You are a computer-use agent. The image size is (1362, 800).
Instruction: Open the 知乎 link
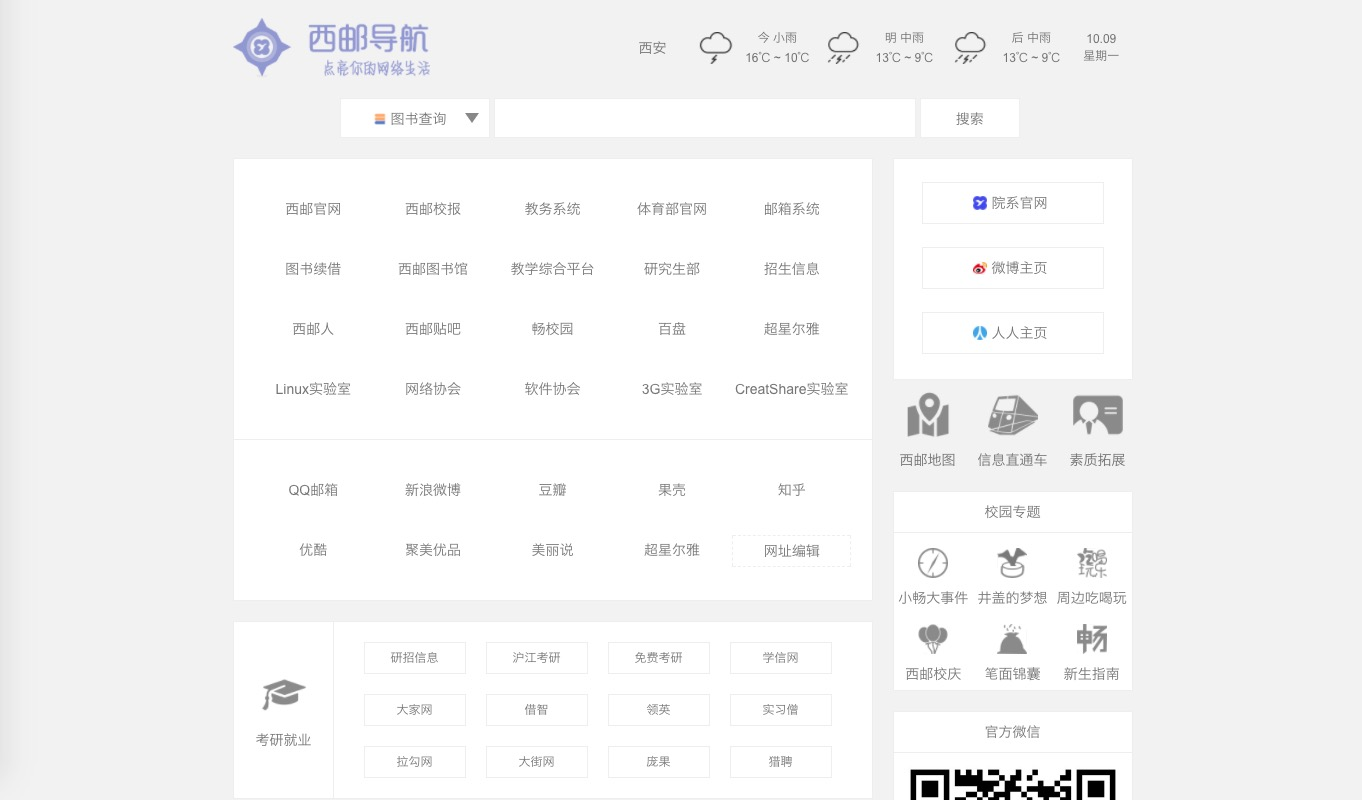coord(792,490)
